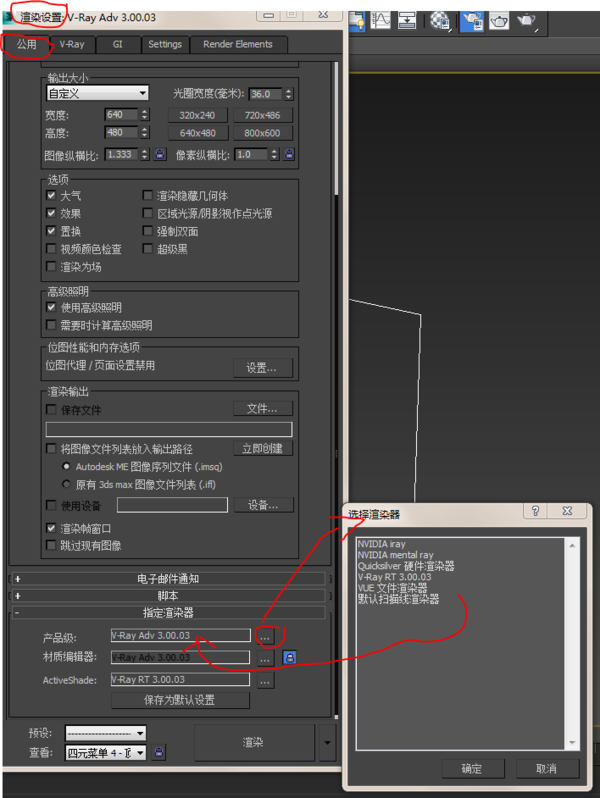The image size is (600, 798).
Task: Open the dropdown arrow beside 渲染 button
Action: tap(327, 743)
